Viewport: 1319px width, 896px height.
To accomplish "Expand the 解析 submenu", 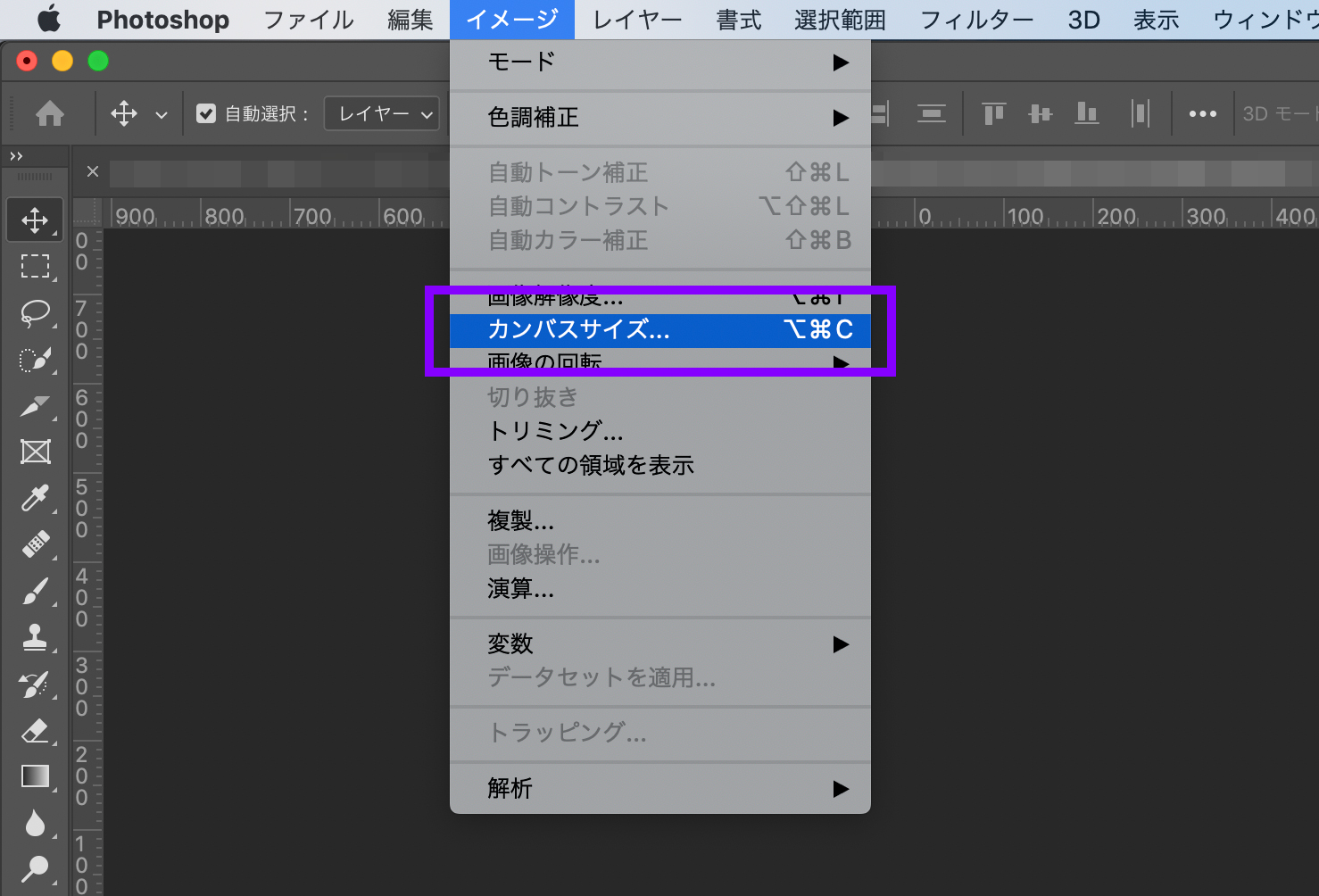I will 660,788.
